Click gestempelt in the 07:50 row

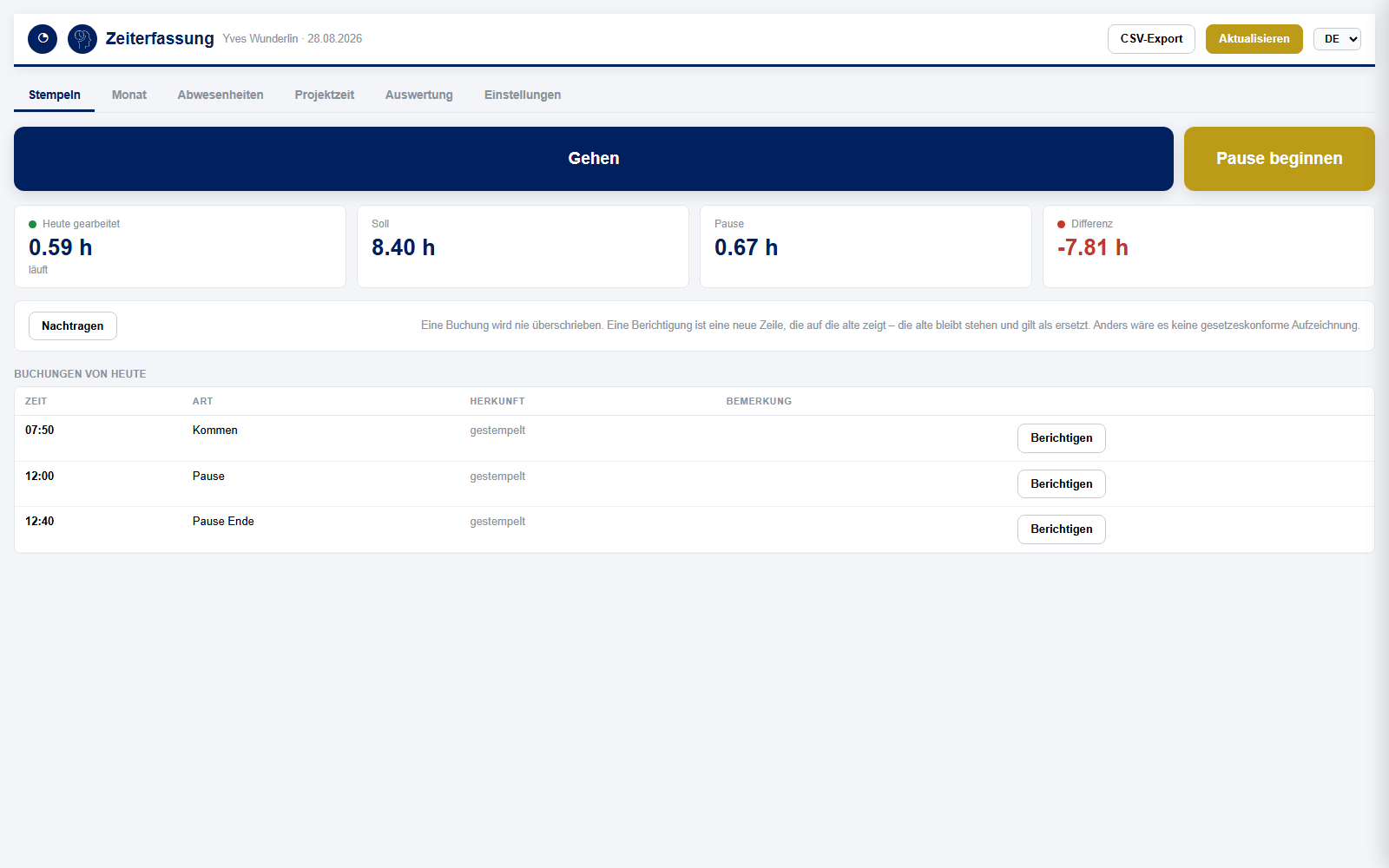point(497,431)
